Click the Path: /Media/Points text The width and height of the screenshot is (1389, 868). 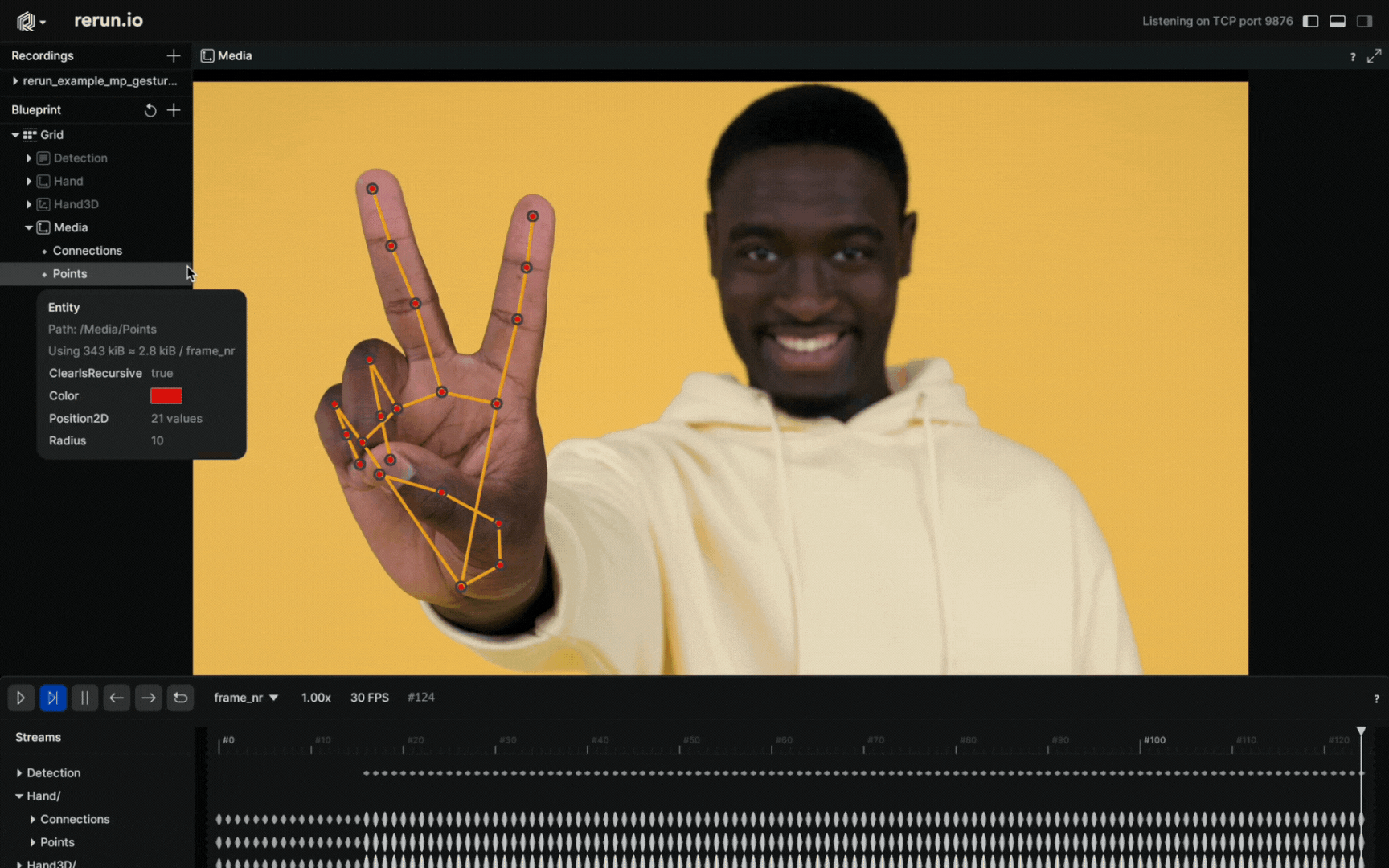tap(102, 330)
